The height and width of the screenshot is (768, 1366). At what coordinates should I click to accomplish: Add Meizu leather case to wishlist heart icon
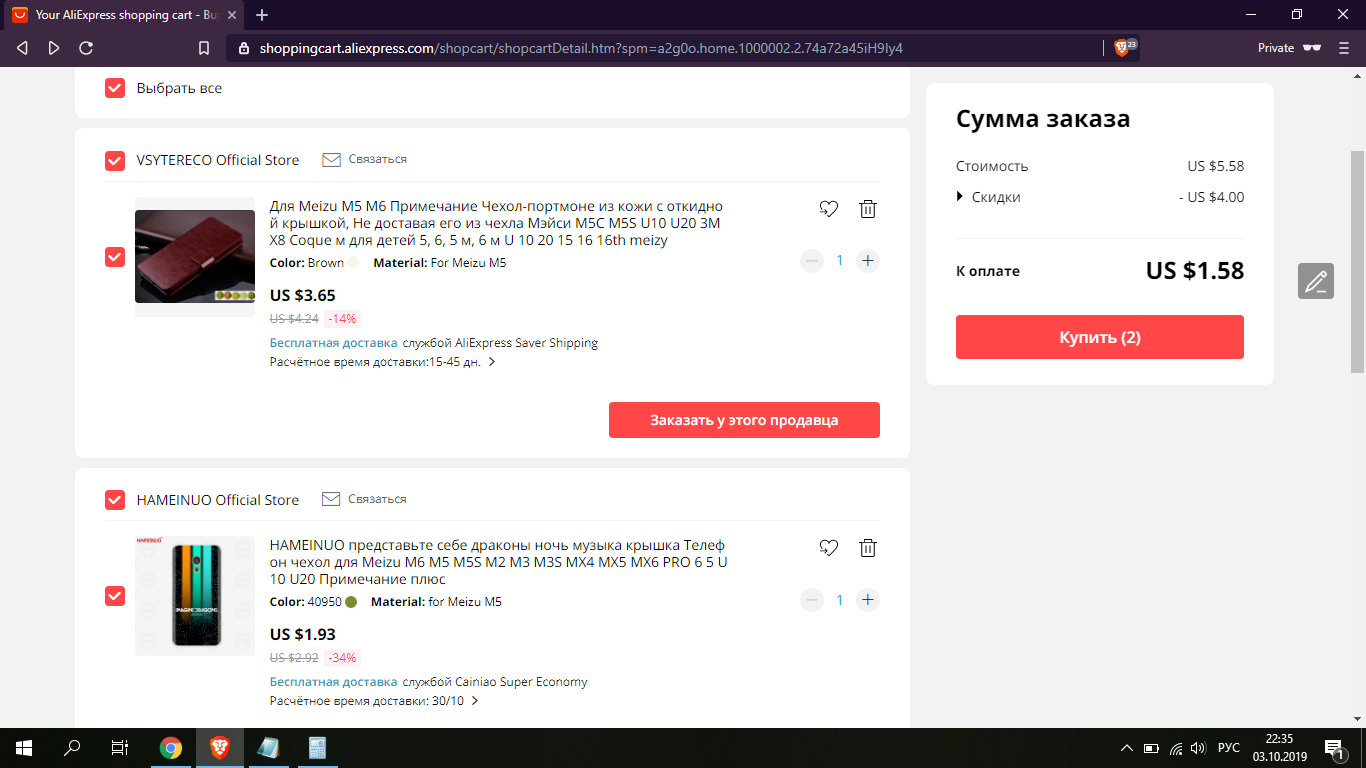(x=828, y=209)
